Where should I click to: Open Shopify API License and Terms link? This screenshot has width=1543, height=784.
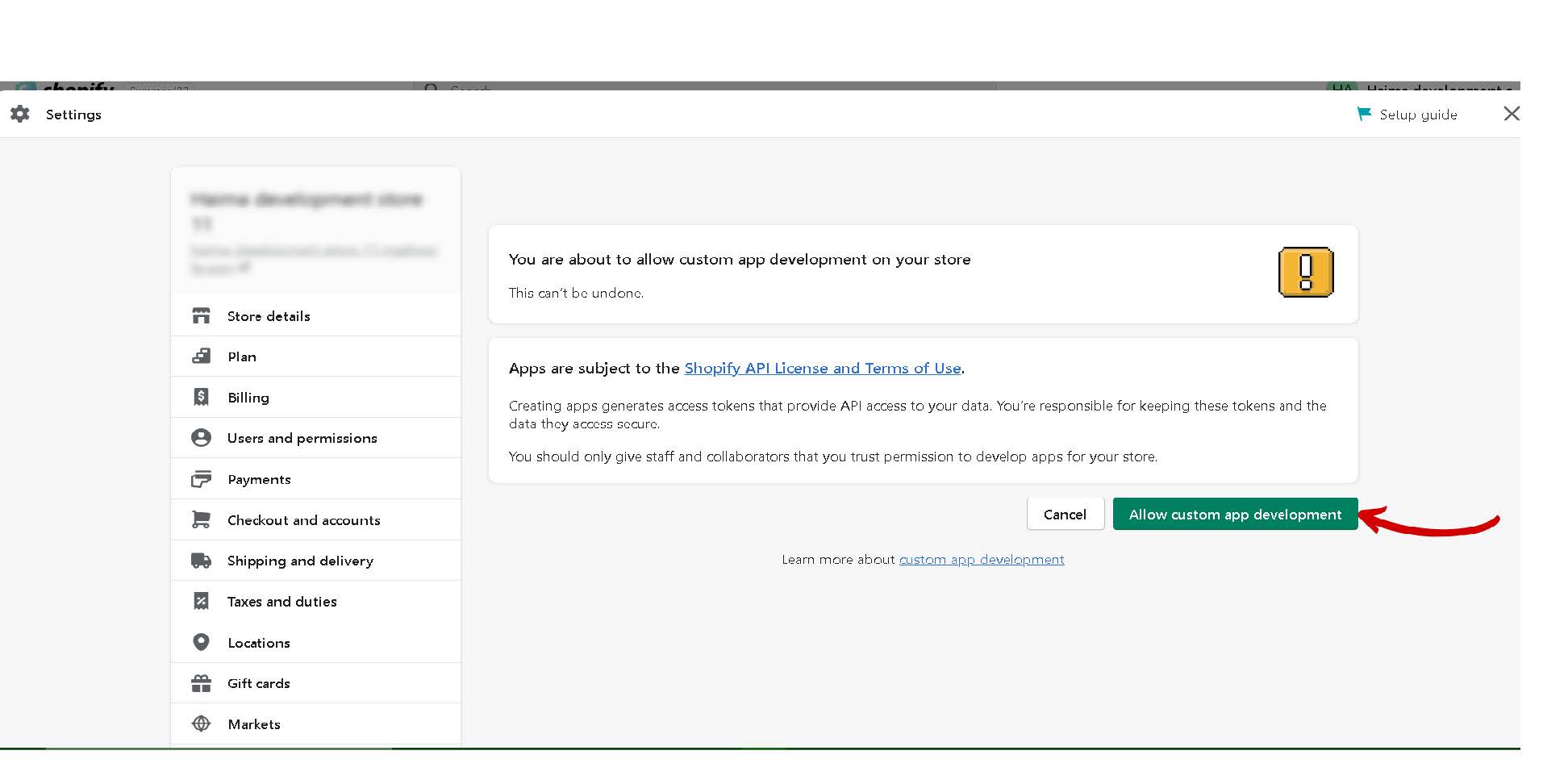822,369
